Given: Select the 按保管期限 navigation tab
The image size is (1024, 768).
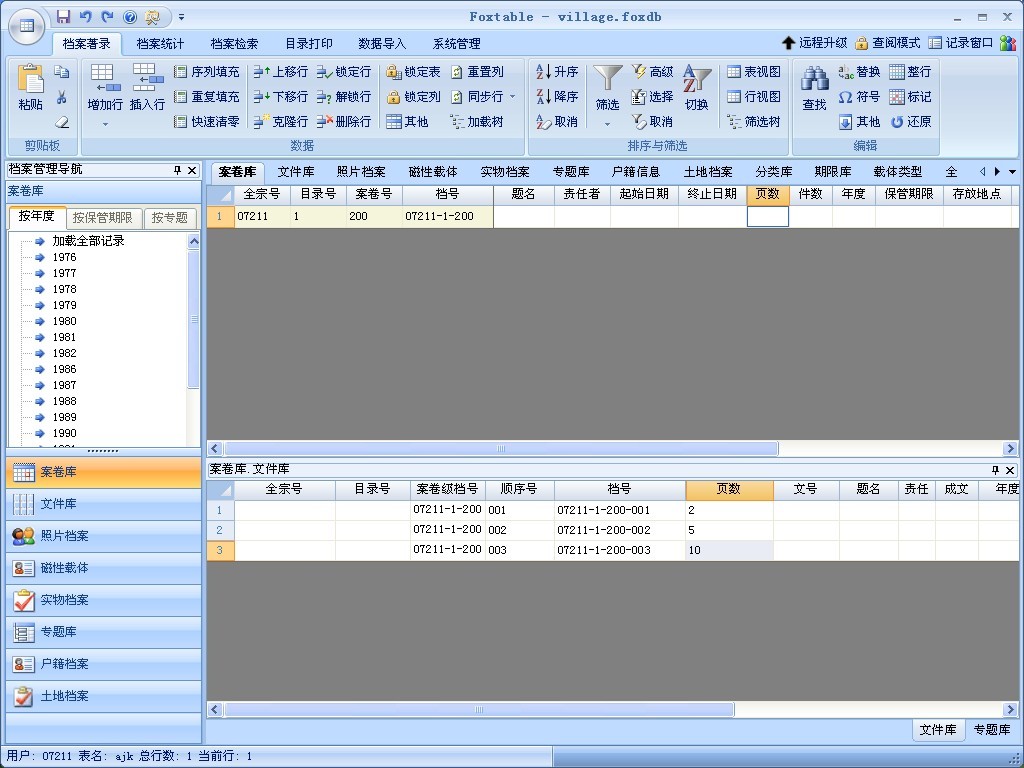Looking at the screenshot, I should (x=103, y=217).
